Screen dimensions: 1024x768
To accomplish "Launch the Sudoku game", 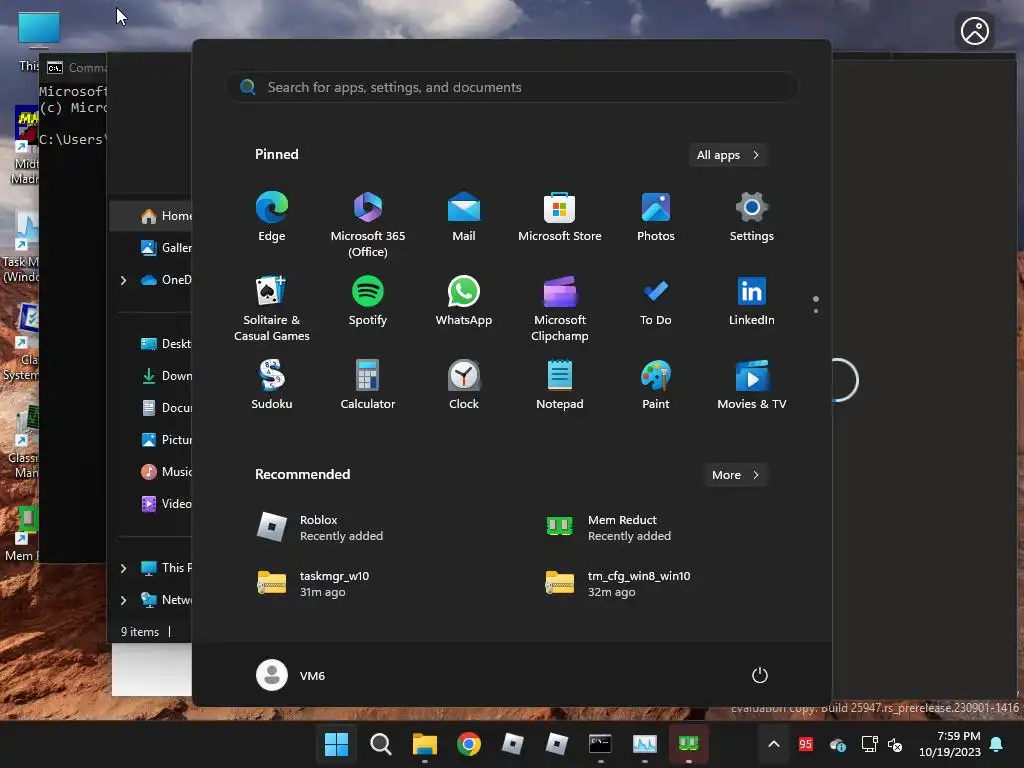I will click(x=272, y=385).
